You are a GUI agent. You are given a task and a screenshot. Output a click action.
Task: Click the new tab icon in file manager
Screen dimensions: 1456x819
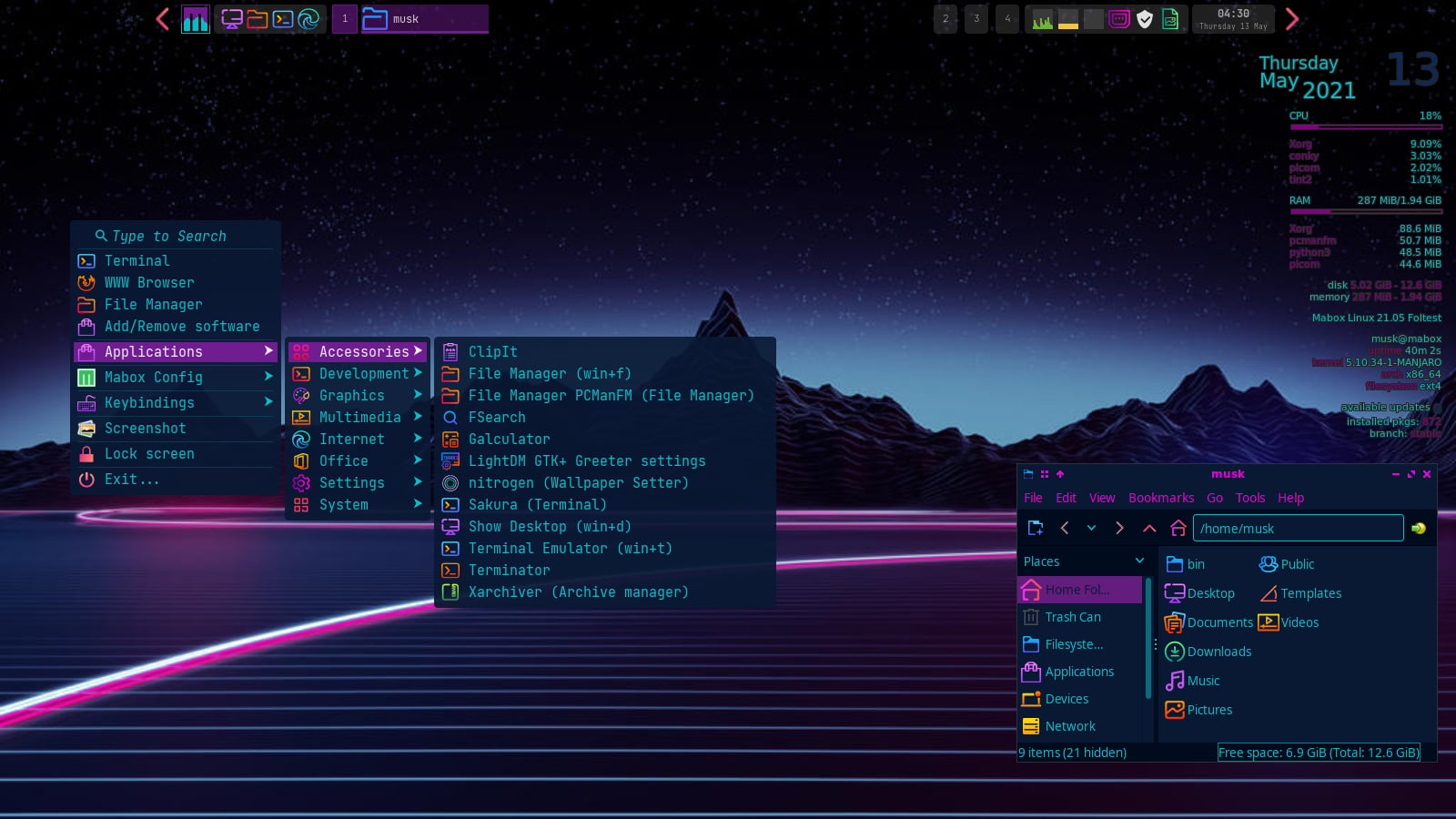1036,528
